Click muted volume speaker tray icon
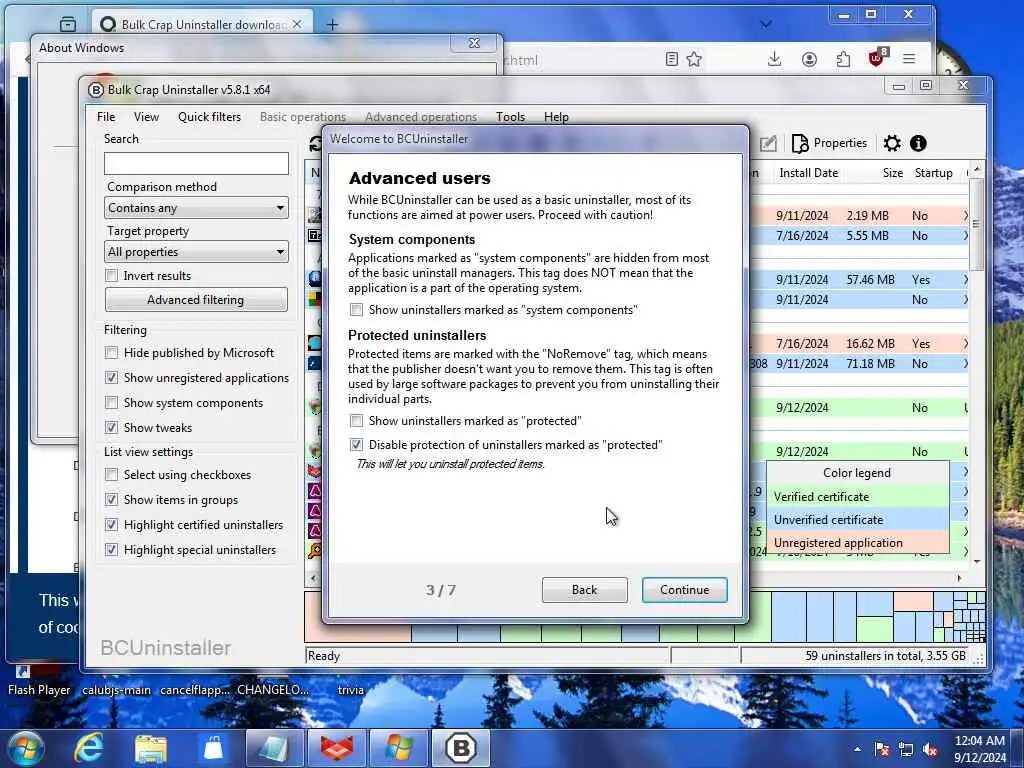The width and height of the screenshot is (1024, 768). [930, 749]
